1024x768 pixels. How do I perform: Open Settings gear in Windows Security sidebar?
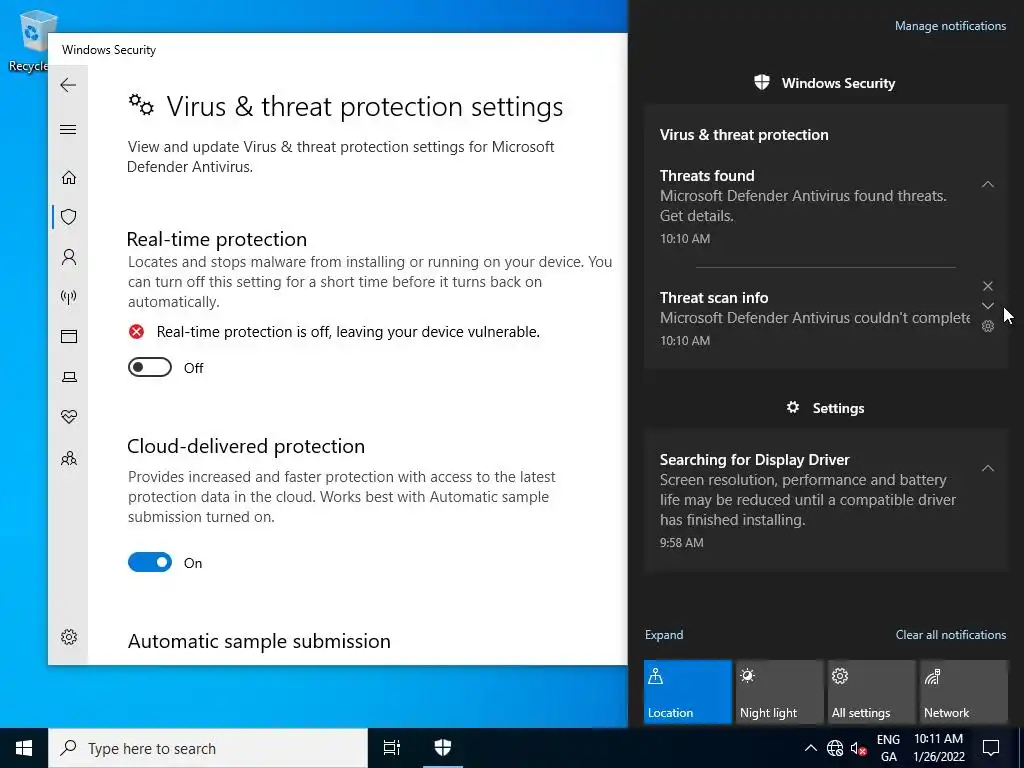point(69,637)
